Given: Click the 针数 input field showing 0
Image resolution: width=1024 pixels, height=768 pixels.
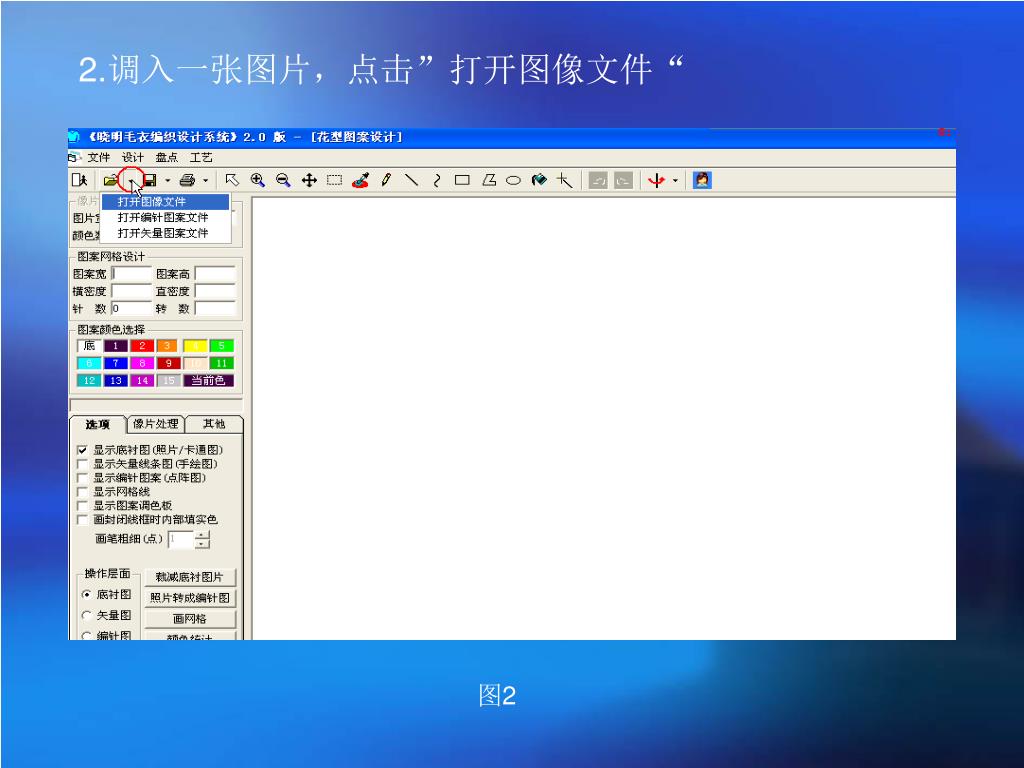Looking at the screenshot, I should 132,308.
